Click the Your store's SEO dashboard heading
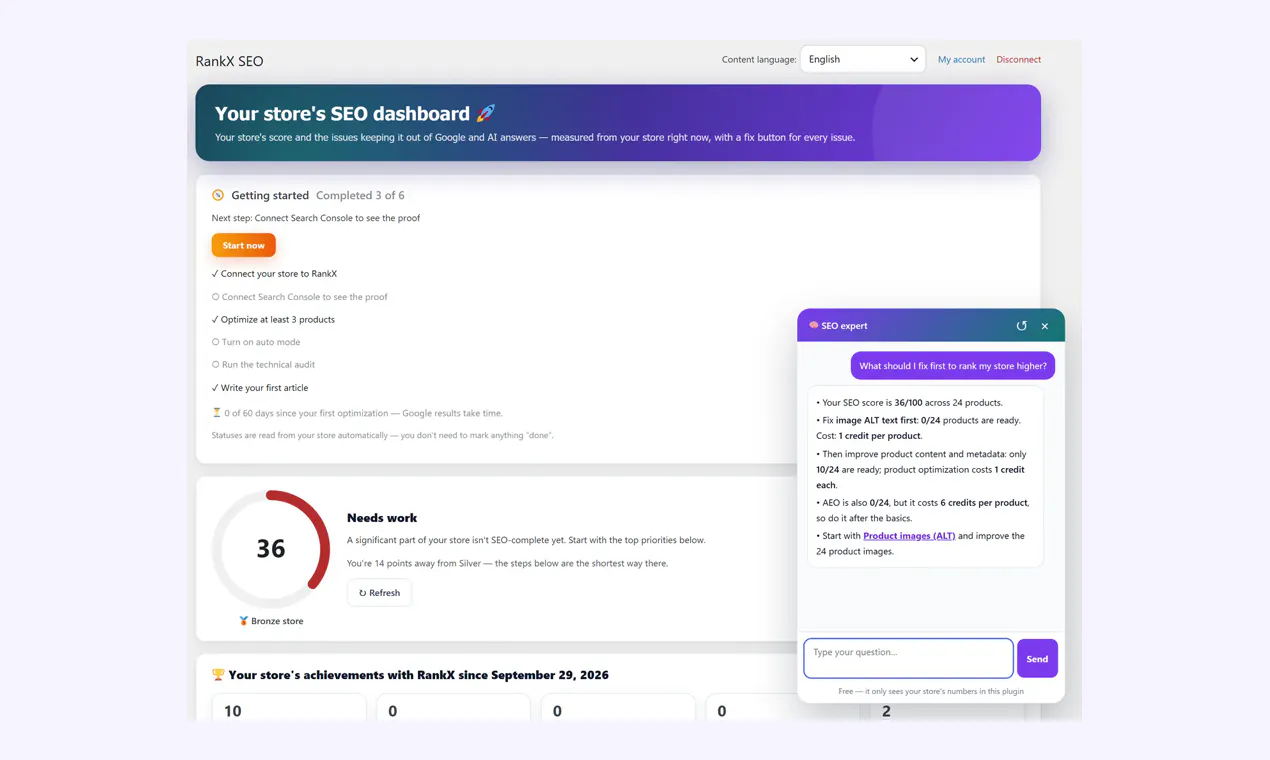The width and height of the screenshot is (1270, 760). coord(342,114)
